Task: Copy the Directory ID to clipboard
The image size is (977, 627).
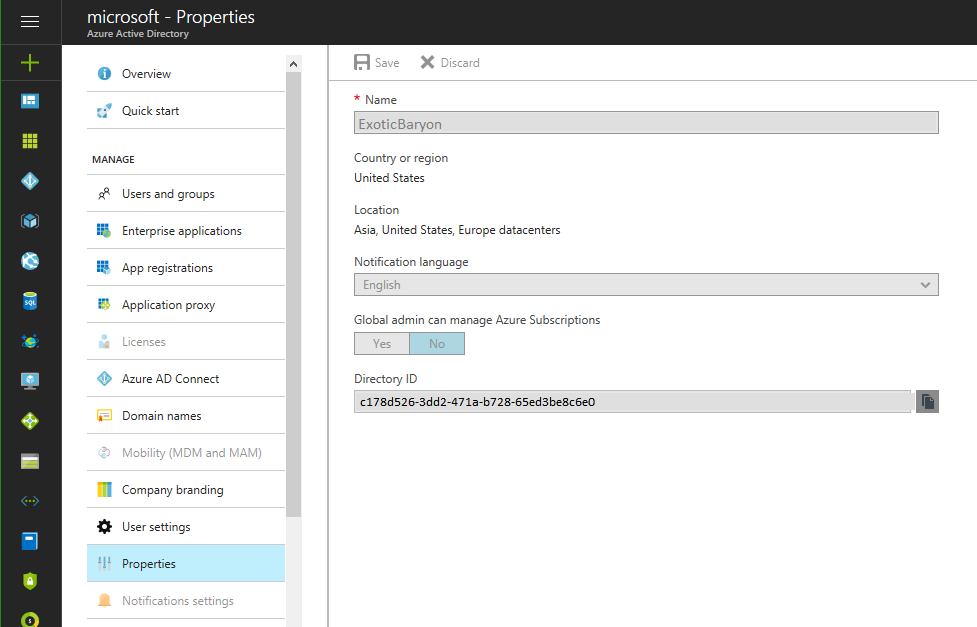Action: 927,401
